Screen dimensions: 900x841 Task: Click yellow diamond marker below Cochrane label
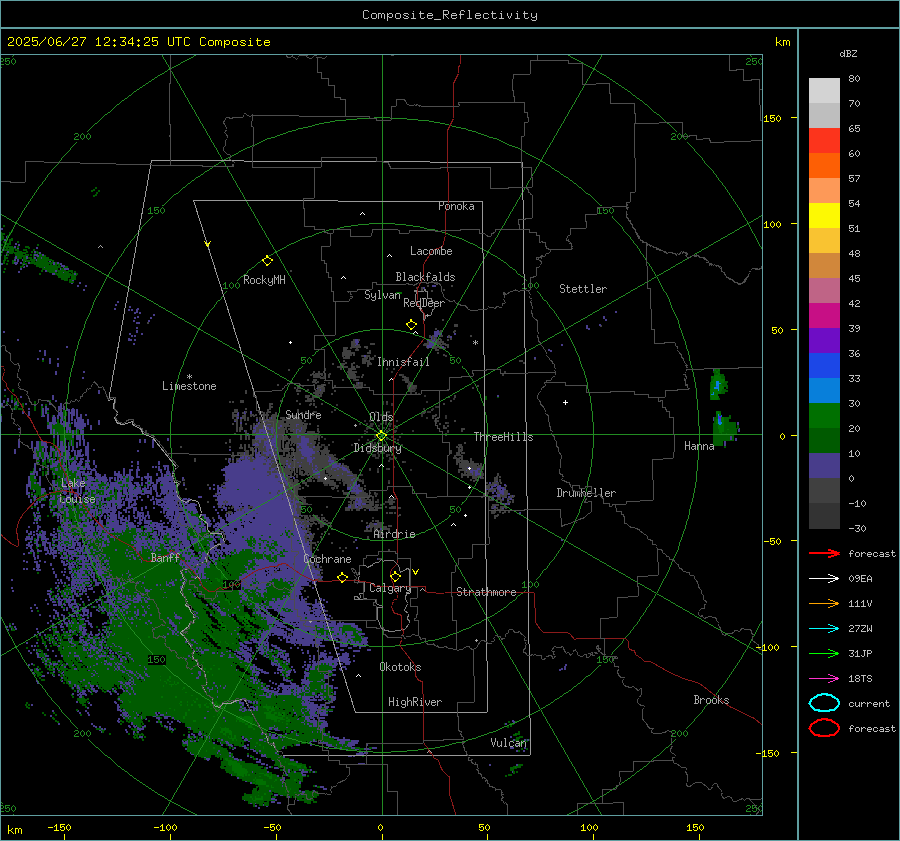point(342,577)
